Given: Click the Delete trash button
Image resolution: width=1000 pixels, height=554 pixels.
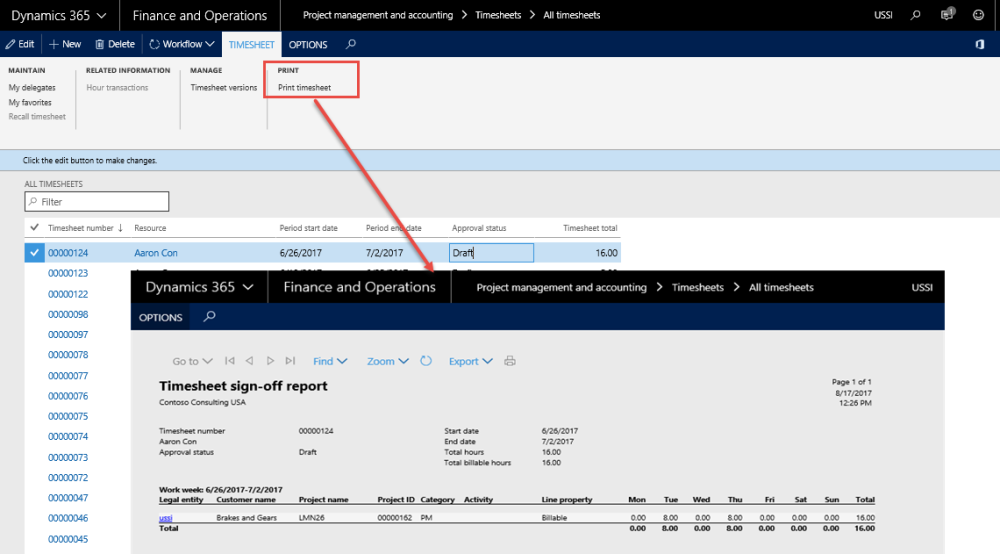Looking at the screenshot, I should pos(115,44).
